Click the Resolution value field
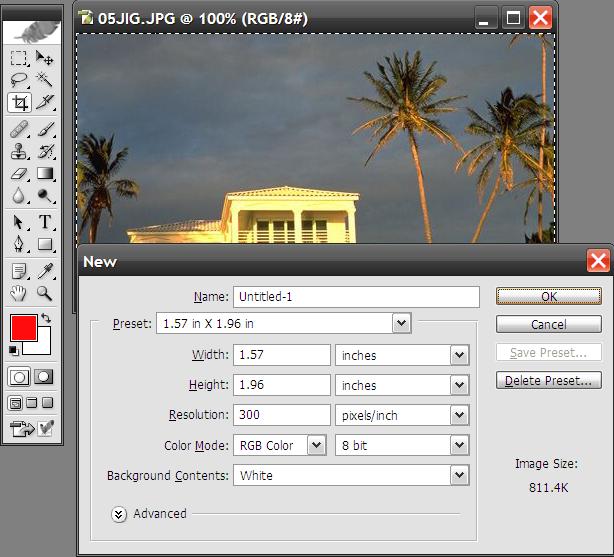This screenshot has width=614, height=557. [282, 415]
